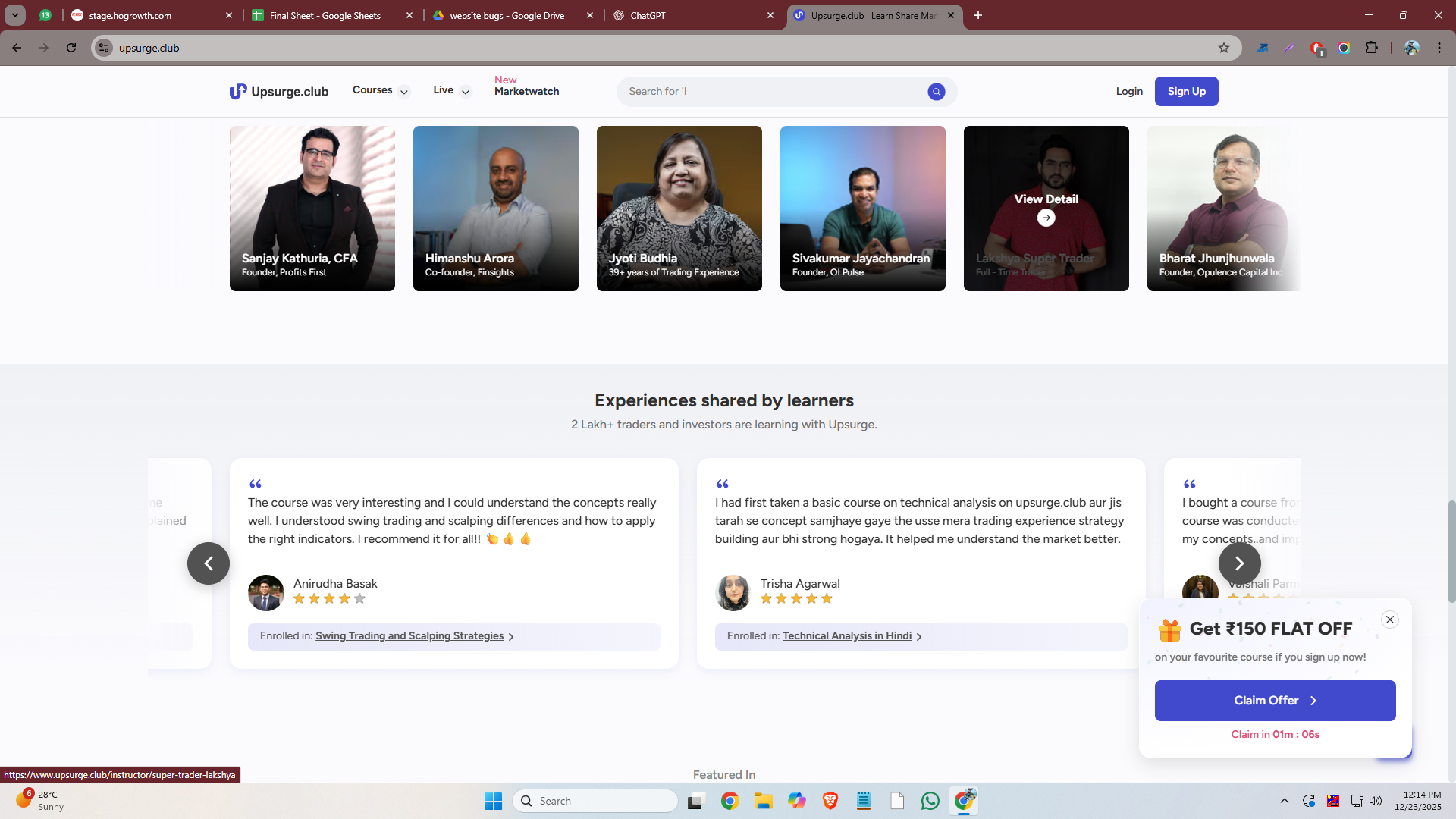Click View Detail arrow on Lakshya card
This screenshot has height=819, width=1456.
(1046, 218)
